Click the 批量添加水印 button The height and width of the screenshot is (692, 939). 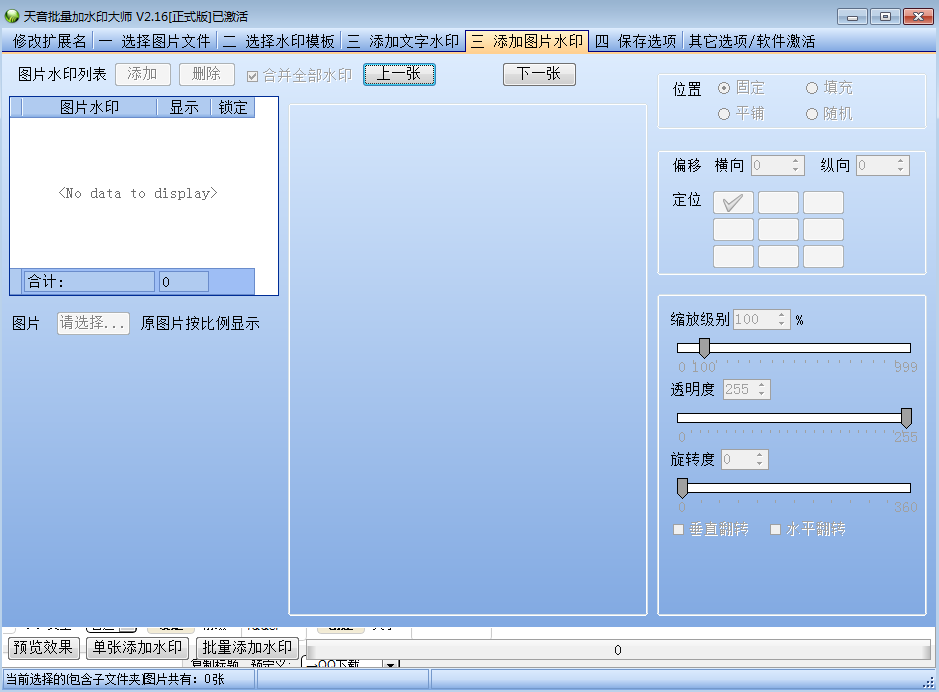pyautogui.click(x=247, y=647)
